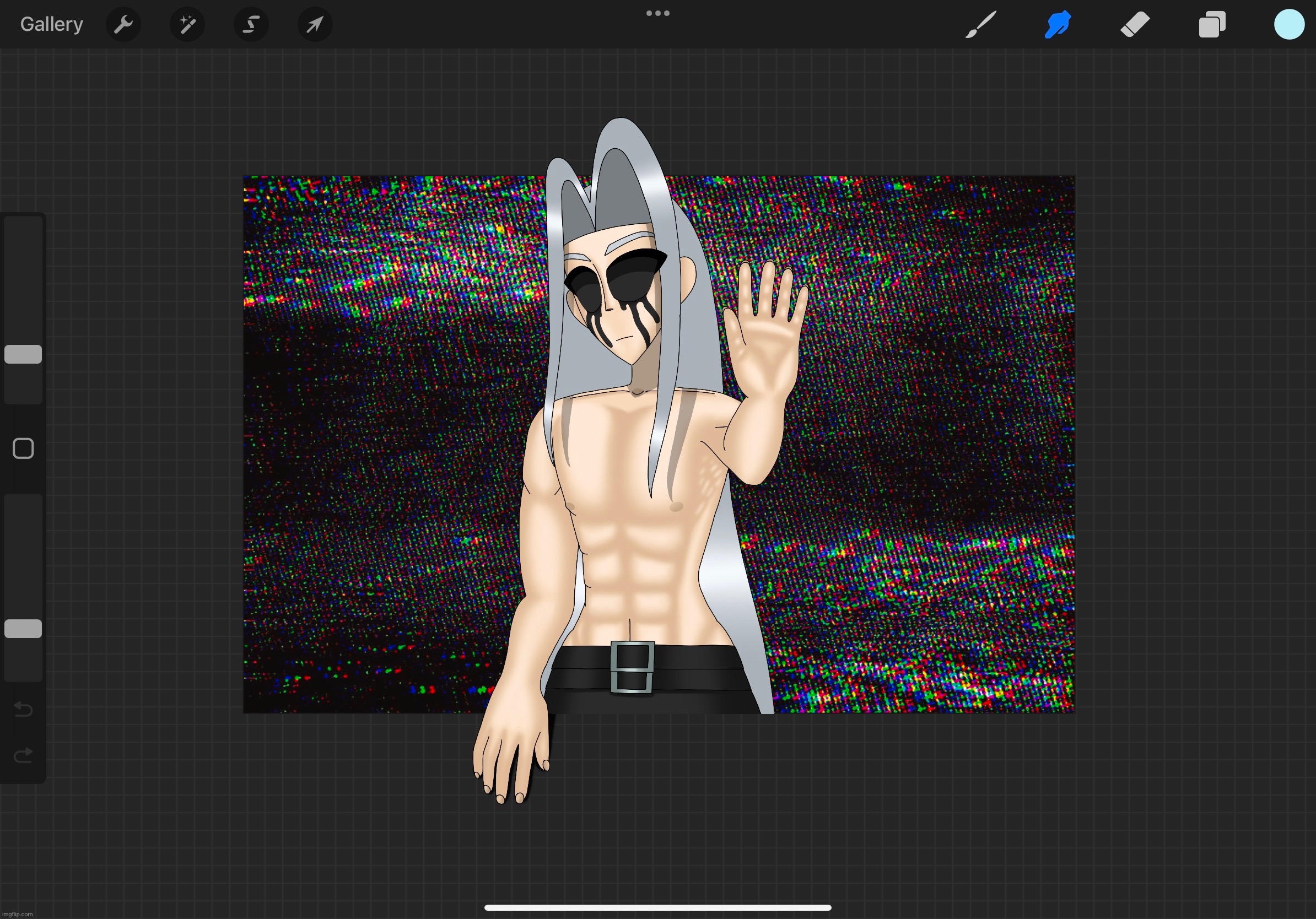Tap the Redo arrow

pos(24,756)
